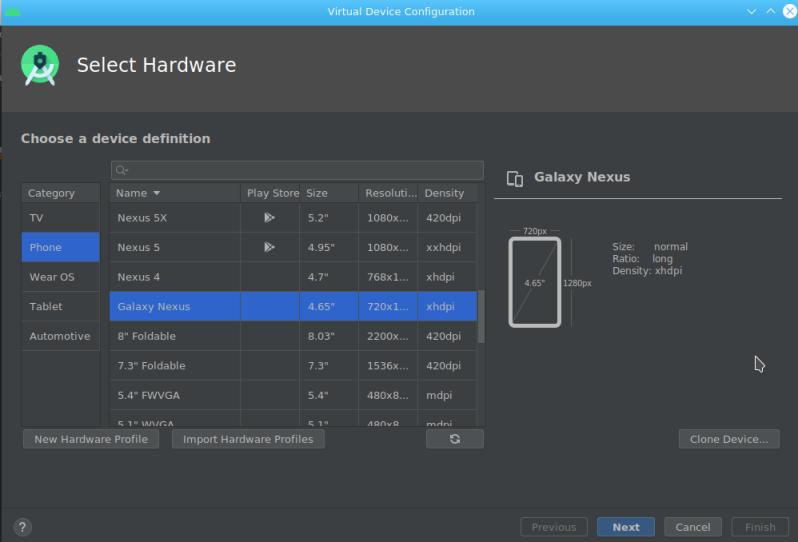Select the 5.4" FWVGA device row
The width and height of the screenshot is (798, 542).
[294, 395]
